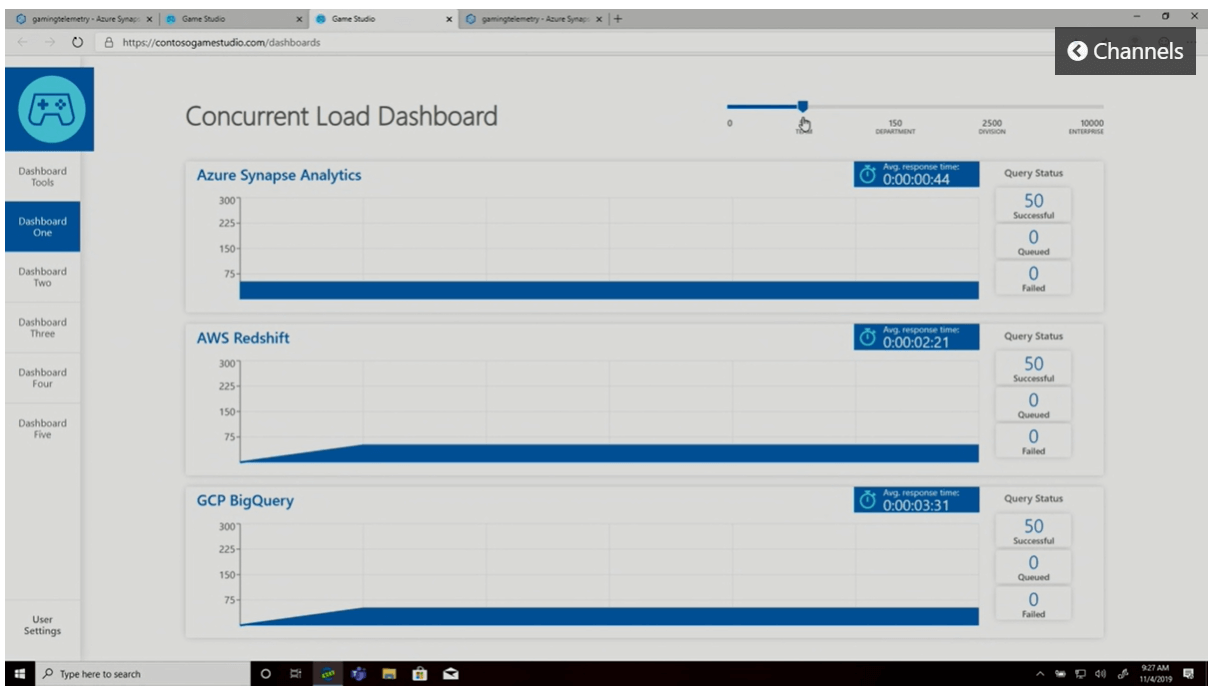Open Task View from the taskbar
The image size is (1219, 692).
296,674
